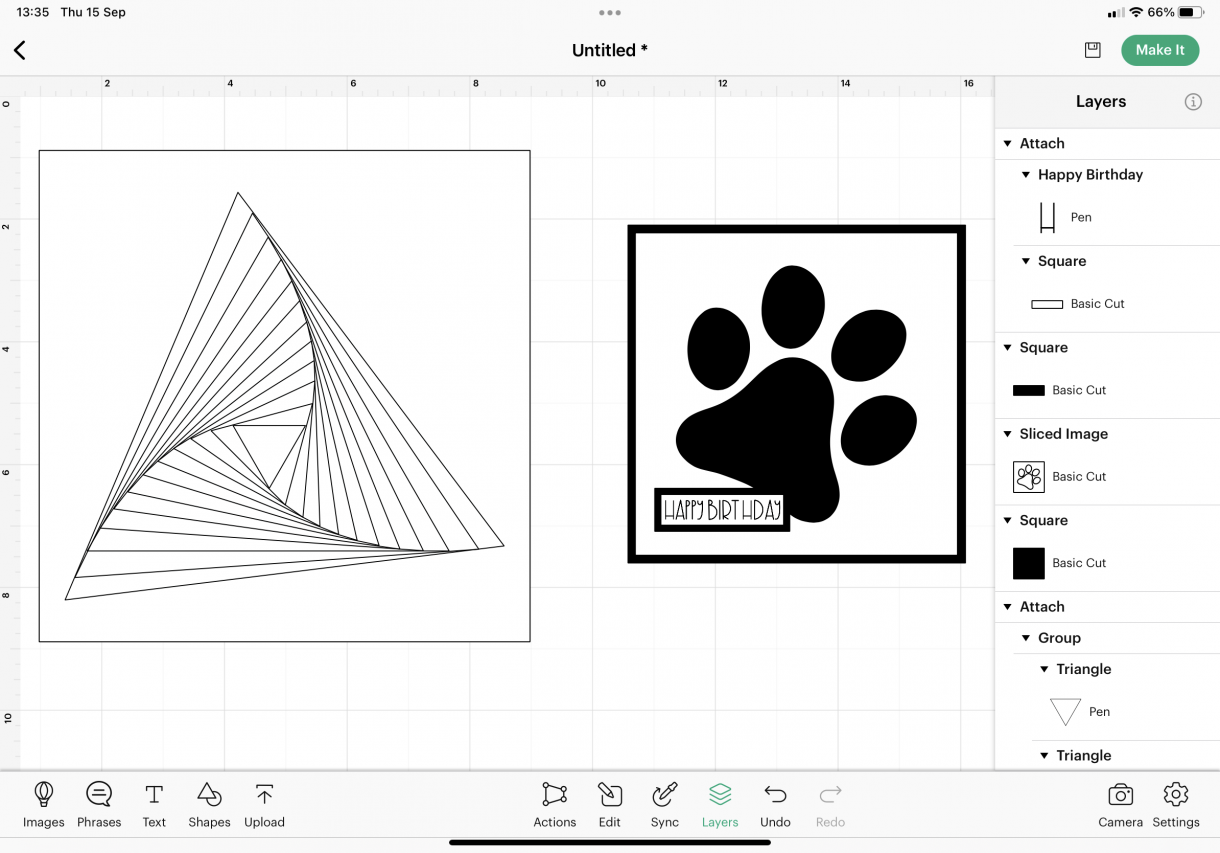Collapse the Square layer under Happy Birthday
The width and height of the screenshot is (1220, 853).
[x=1026, y=262]
